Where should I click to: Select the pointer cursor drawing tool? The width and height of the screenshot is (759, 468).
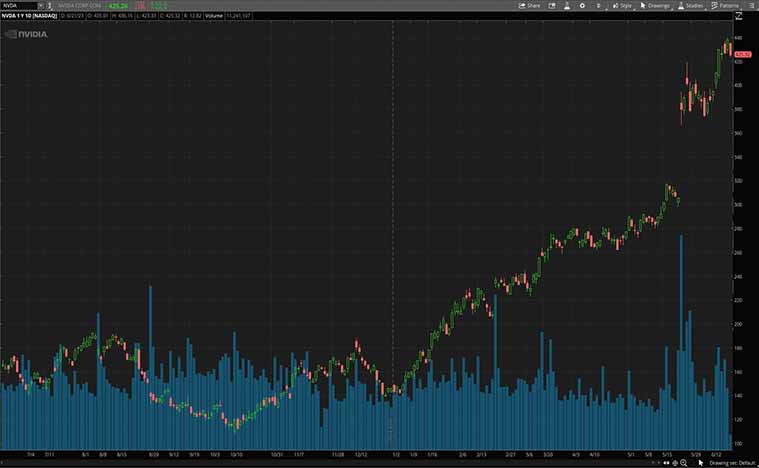701,463
